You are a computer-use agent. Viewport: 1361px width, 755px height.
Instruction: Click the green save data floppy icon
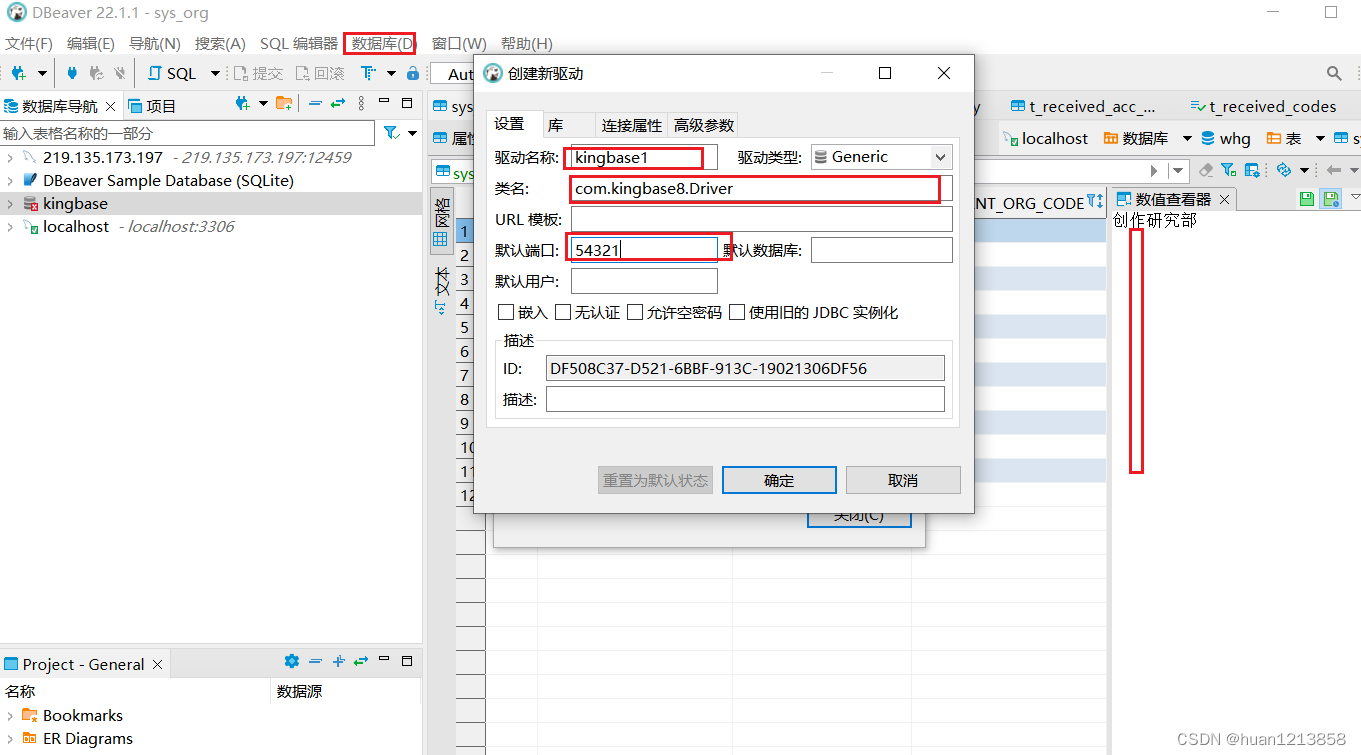pos(1307,199)
